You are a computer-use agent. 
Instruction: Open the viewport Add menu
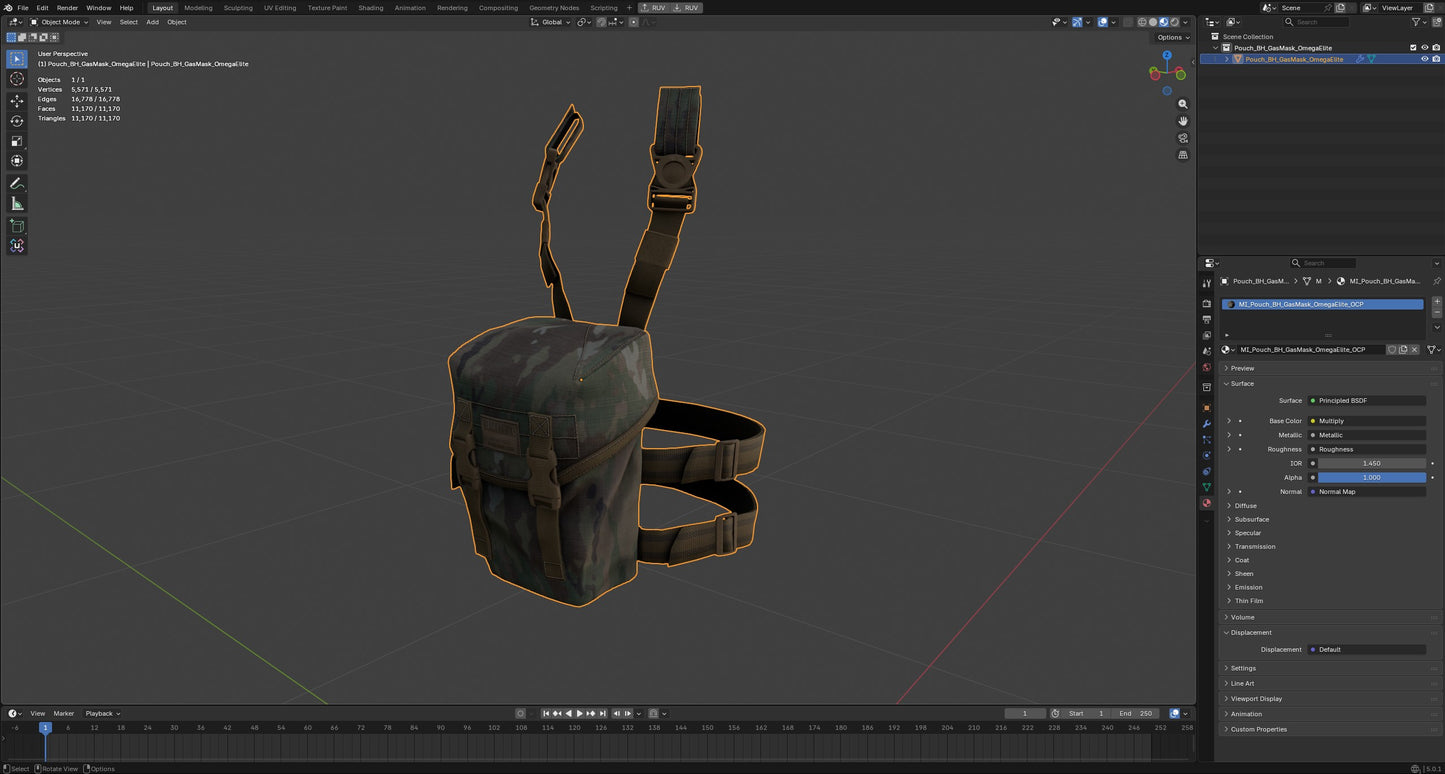click(152, 22)
